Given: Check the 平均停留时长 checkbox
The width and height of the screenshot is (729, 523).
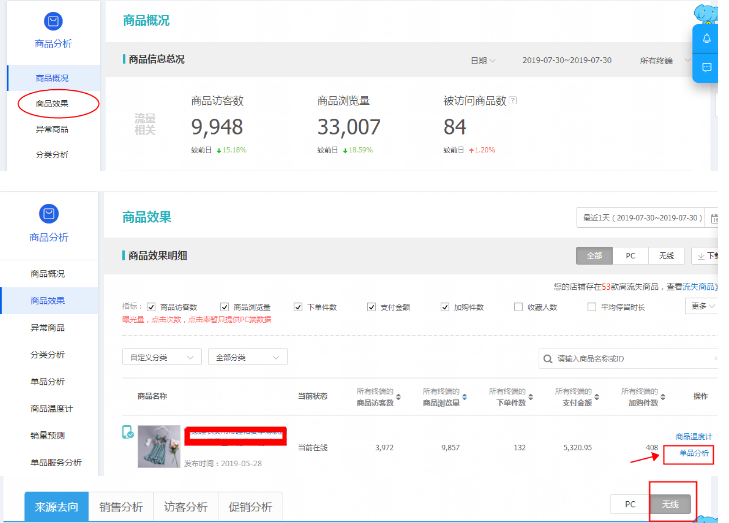Looking at the screenshot, I should 591,307.
